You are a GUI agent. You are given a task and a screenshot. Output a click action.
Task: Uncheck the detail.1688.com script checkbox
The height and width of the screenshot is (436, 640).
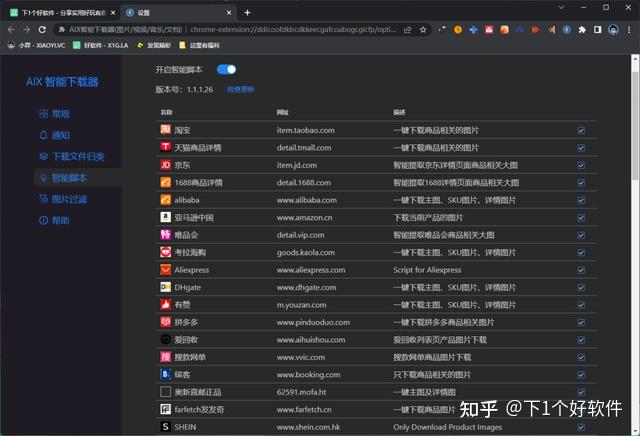click(x=581, y=182)
